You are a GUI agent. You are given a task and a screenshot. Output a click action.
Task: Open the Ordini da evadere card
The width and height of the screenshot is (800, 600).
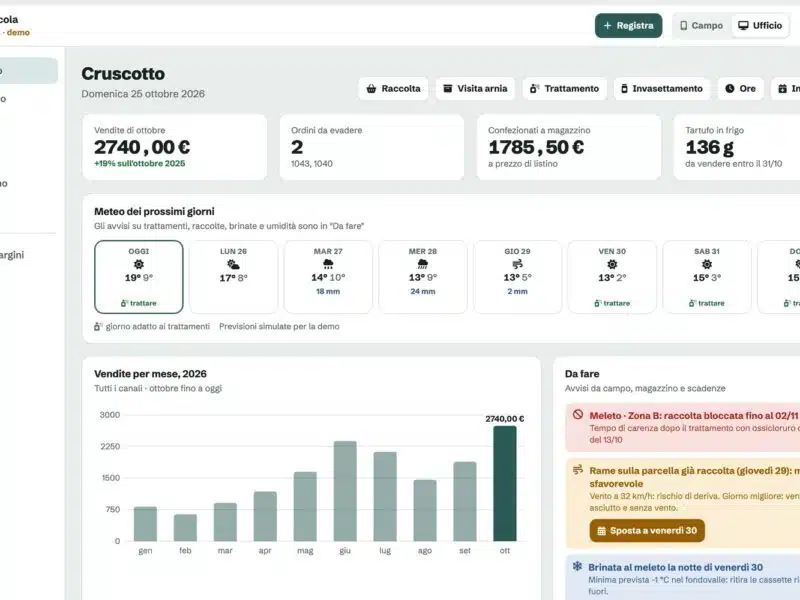coord(371,147)
